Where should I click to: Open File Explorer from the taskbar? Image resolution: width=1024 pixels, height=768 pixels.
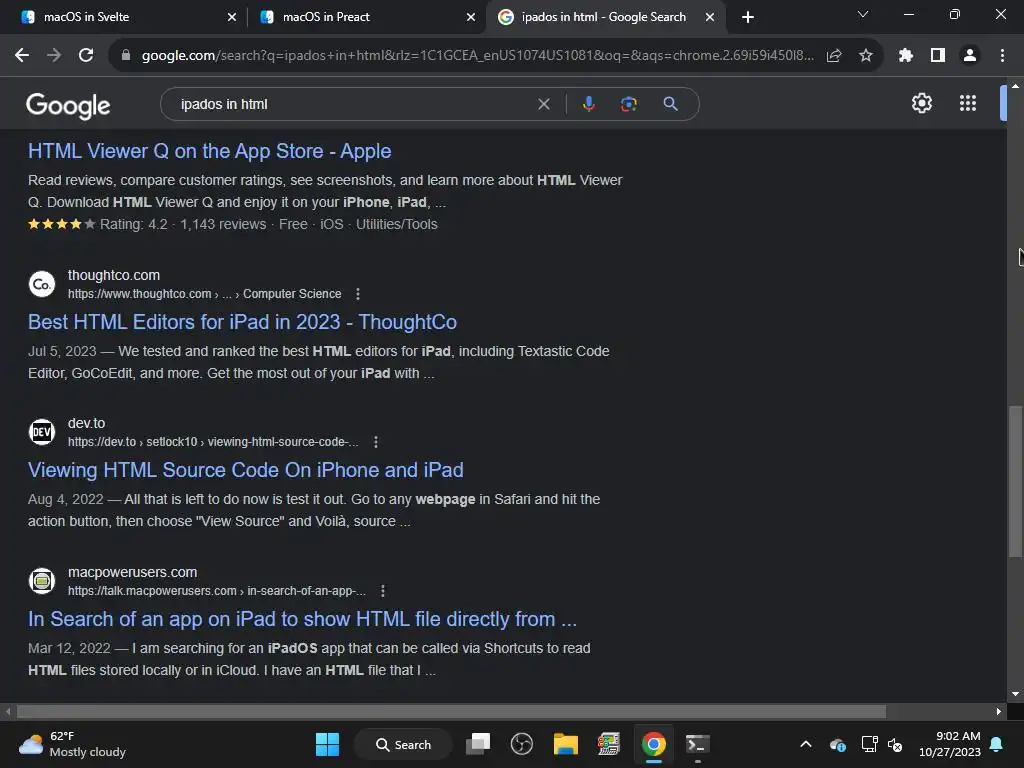(x=566, y=744)
